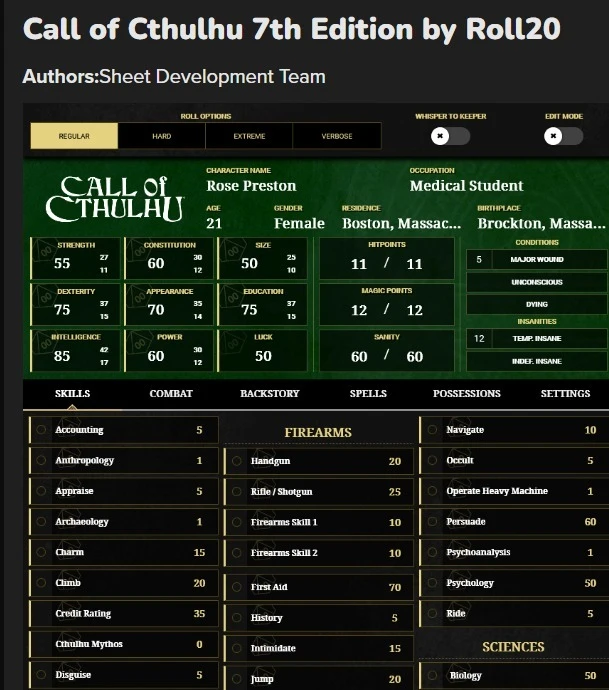Screen dimensions: 609x690
Task: Open the Skills tab
Action: 73,393
